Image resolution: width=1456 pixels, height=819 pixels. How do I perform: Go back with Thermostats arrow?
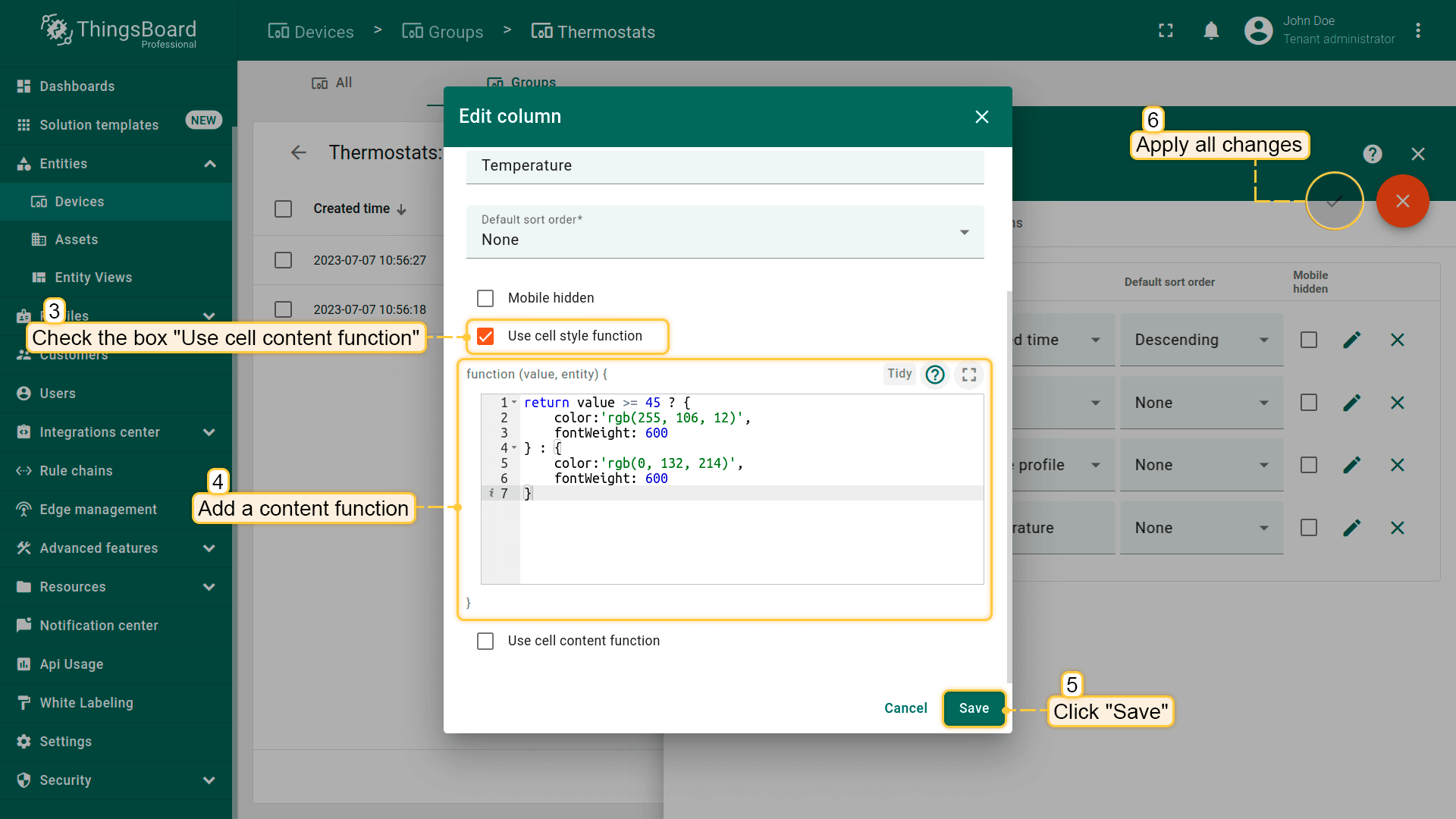coord(299,152)
